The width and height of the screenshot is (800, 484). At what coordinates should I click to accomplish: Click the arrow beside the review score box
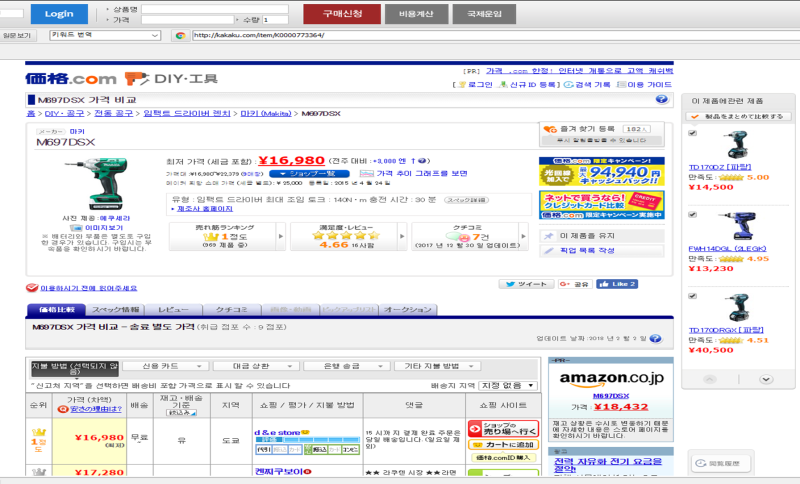[402, 236]
